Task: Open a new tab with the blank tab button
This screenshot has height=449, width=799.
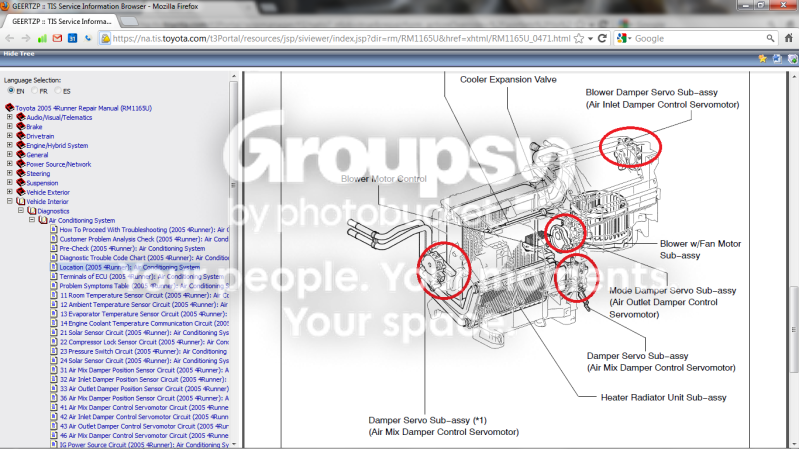Action: coord(129,21)
